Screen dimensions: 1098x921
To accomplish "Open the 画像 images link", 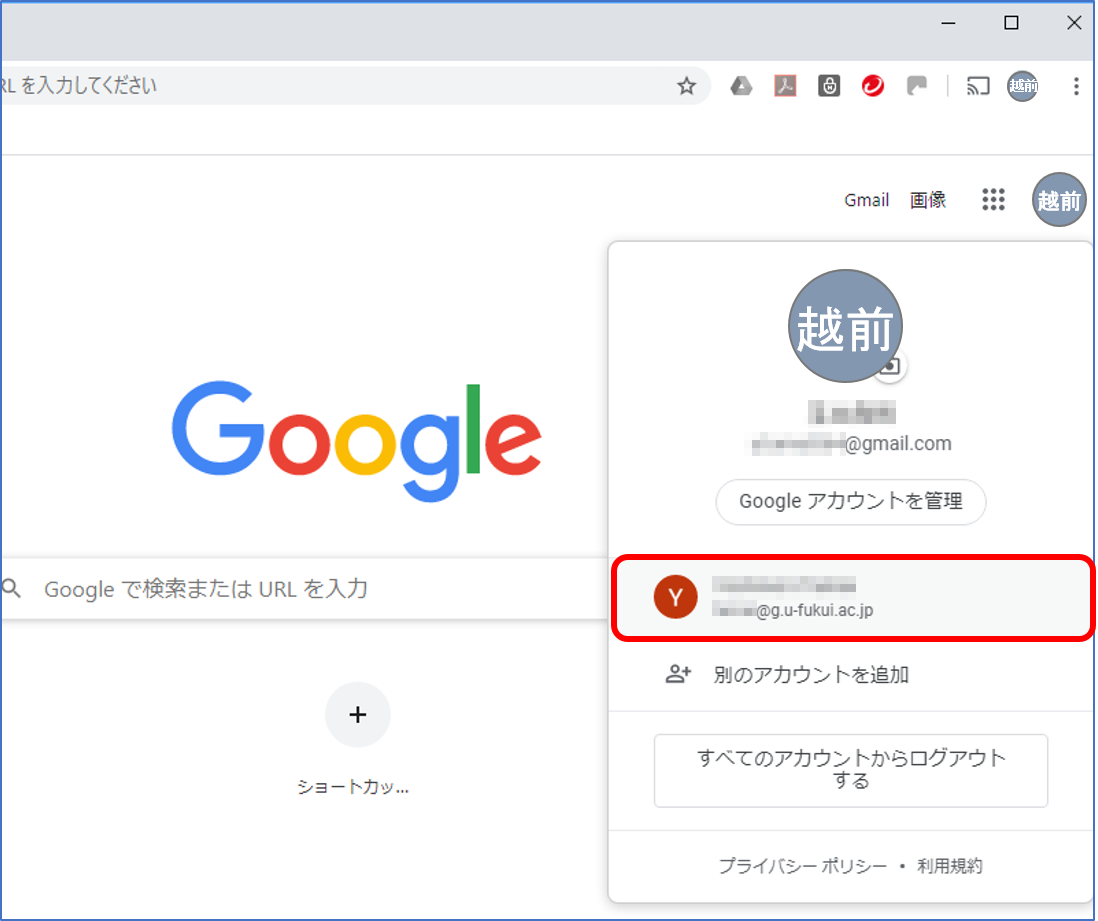I will click(x=928, y=200).
